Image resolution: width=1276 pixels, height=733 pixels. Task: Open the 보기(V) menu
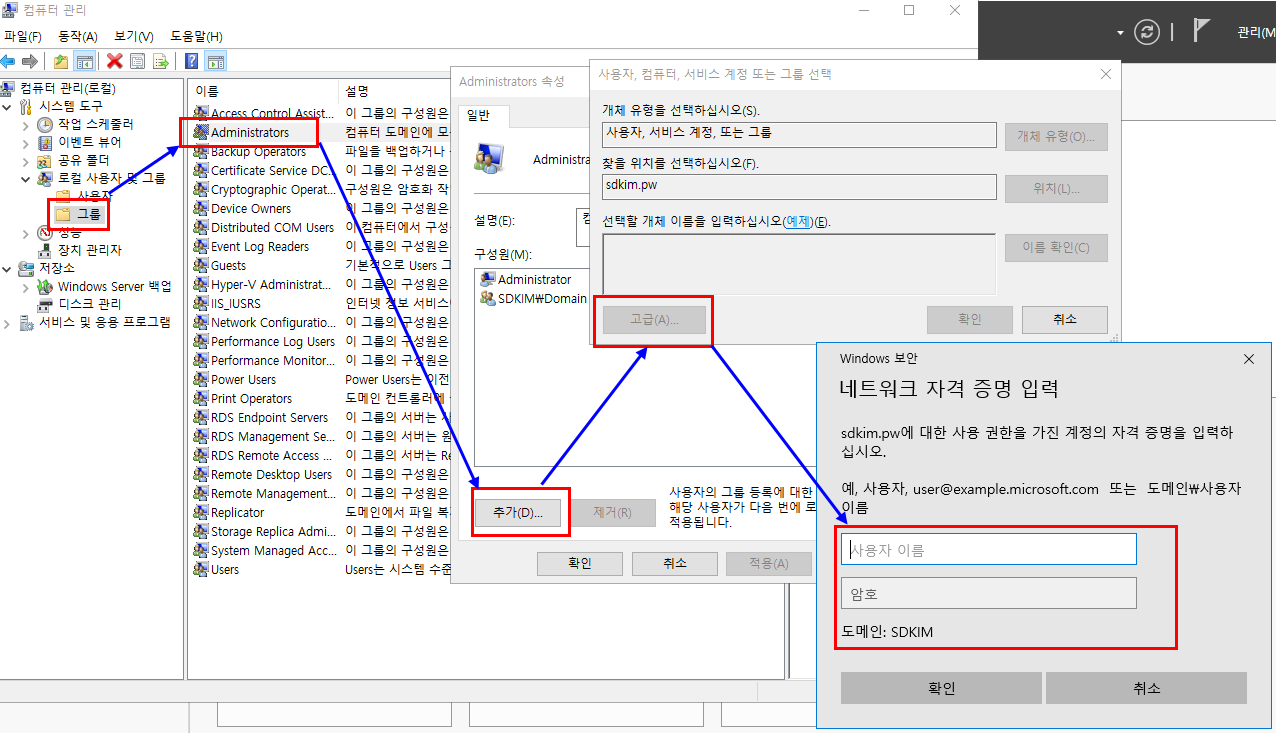134,37
